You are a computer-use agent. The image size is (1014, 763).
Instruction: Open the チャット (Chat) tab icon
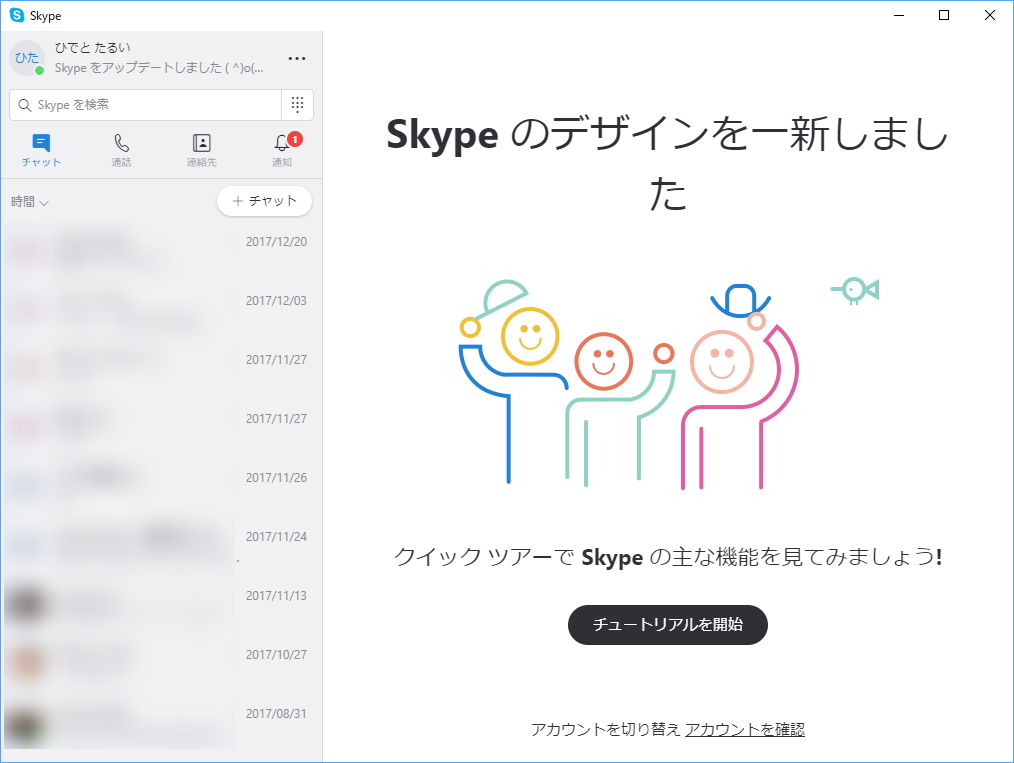(x=40, y=143)
